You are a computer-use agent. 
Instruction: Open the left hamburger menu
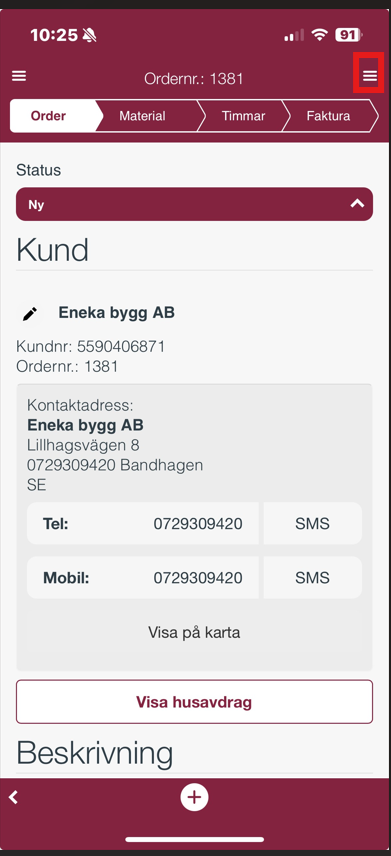point(19,76)
